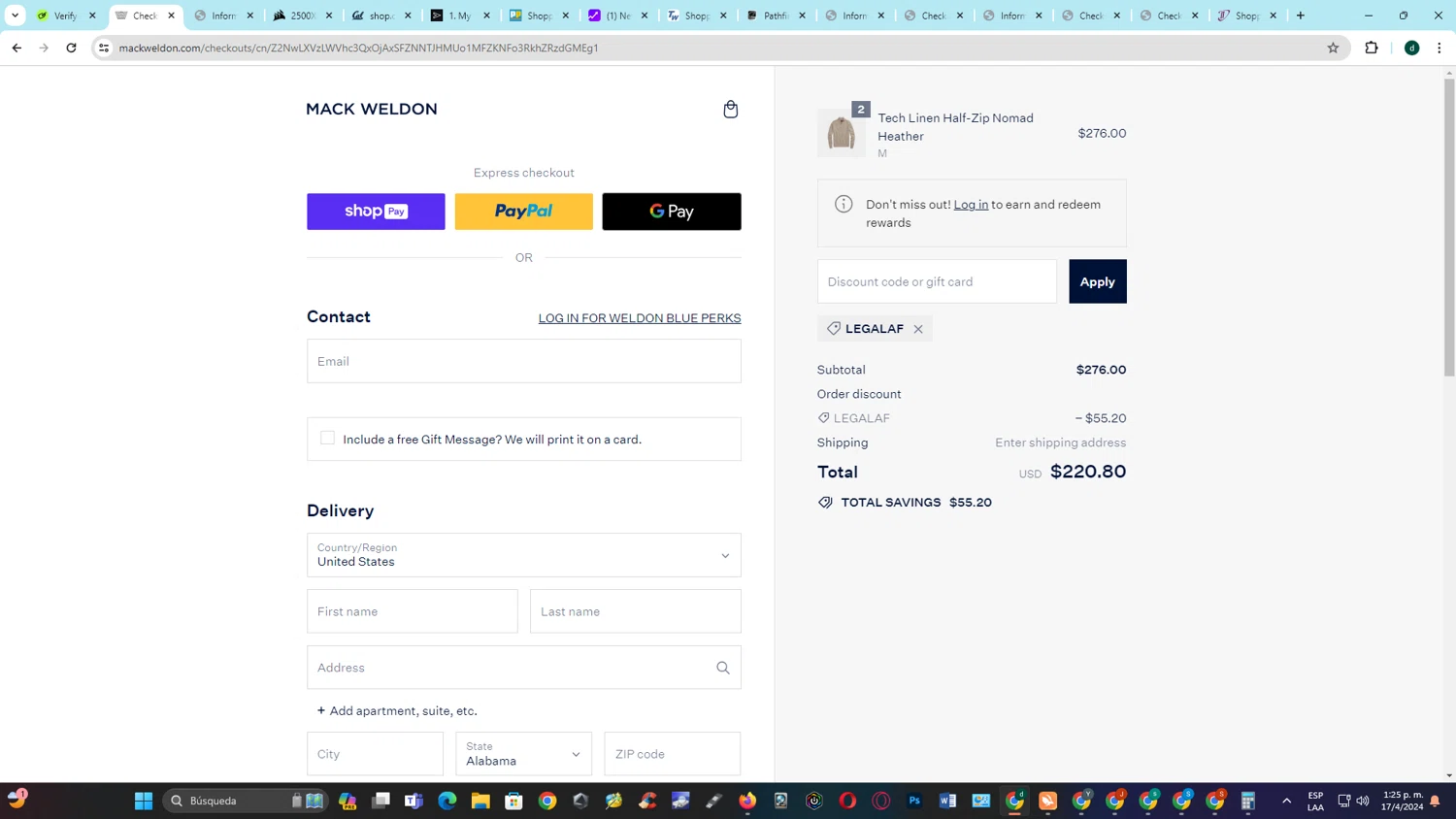The width and height of the screenshot is (1456, 819).
Task: Click the info icon in rewards notice
Action: 844,204
